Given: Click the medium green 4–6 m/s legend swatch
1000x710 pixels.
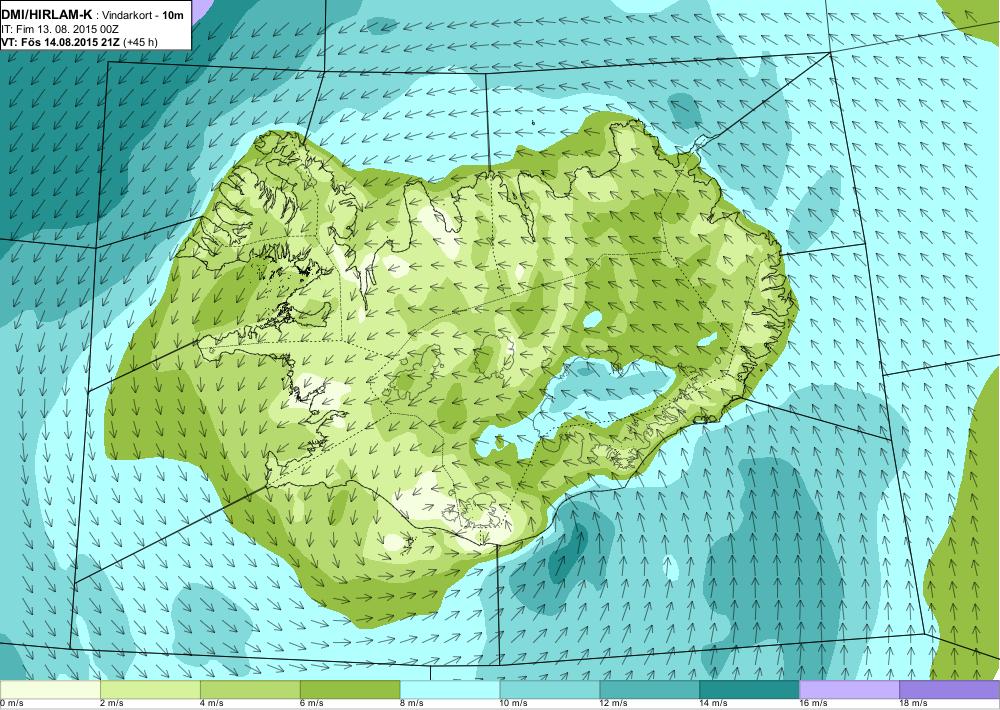Looking at the screenshot, I should (x=250, y=690).
